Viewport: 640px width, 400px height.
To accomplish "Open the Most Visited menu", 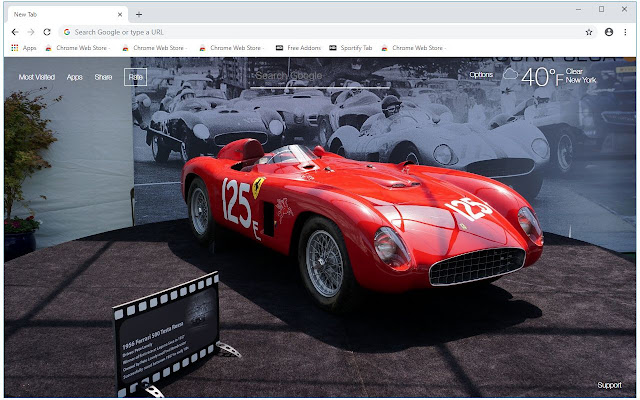I will pos(37,77).
